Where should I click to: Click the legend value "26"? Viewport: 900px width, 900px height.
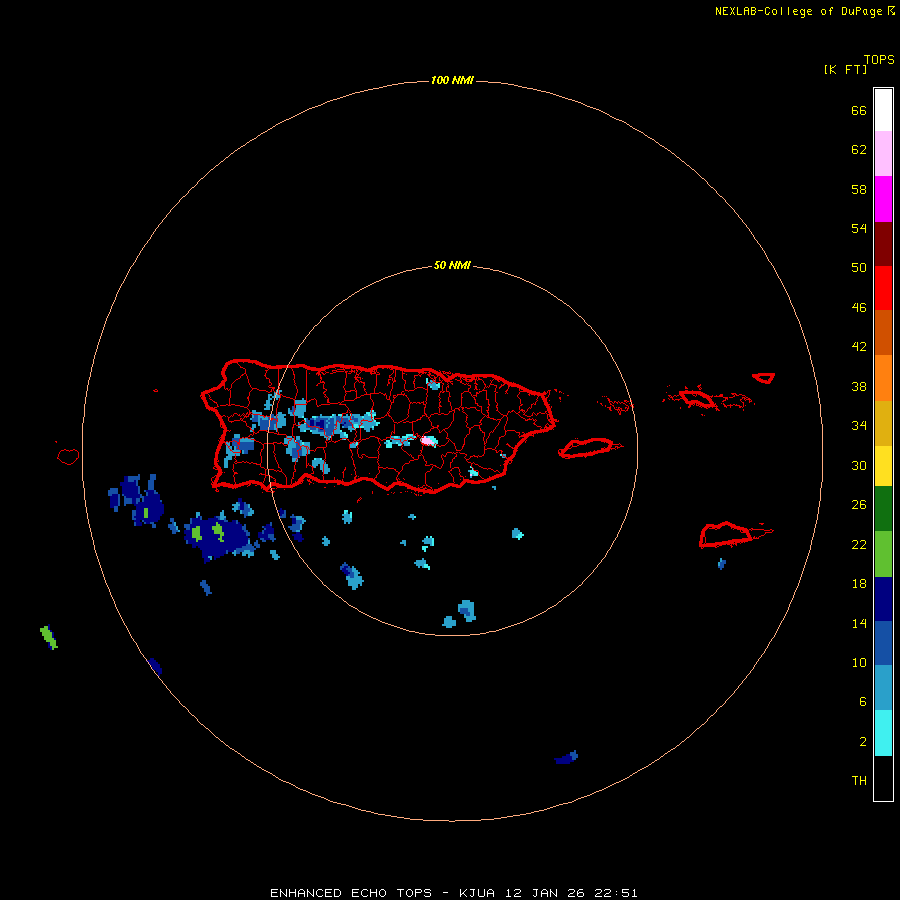point(859,505)
